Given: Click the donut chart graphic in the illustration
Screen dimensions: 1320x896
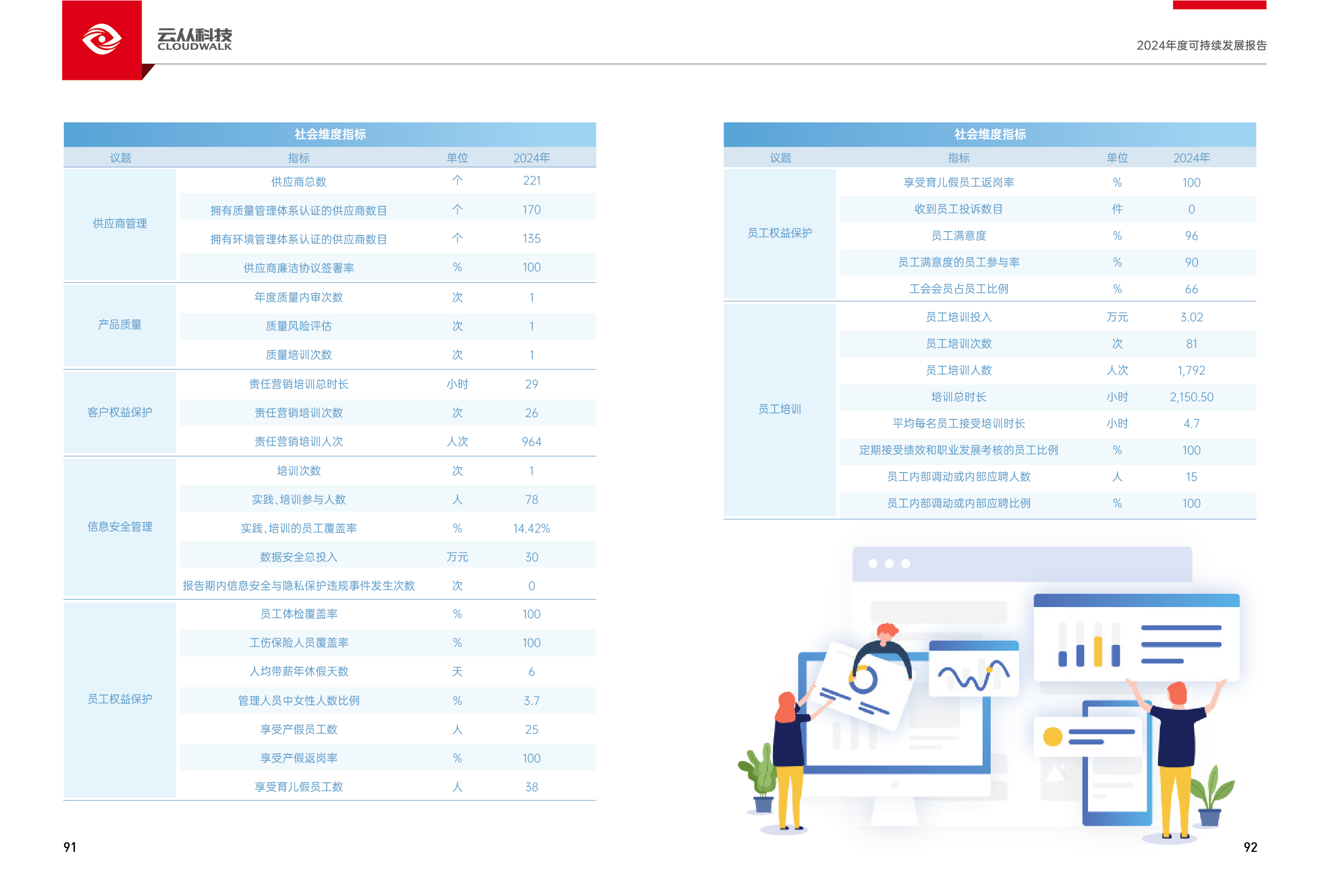Looking at the screenshot, I should coord(864,679).
